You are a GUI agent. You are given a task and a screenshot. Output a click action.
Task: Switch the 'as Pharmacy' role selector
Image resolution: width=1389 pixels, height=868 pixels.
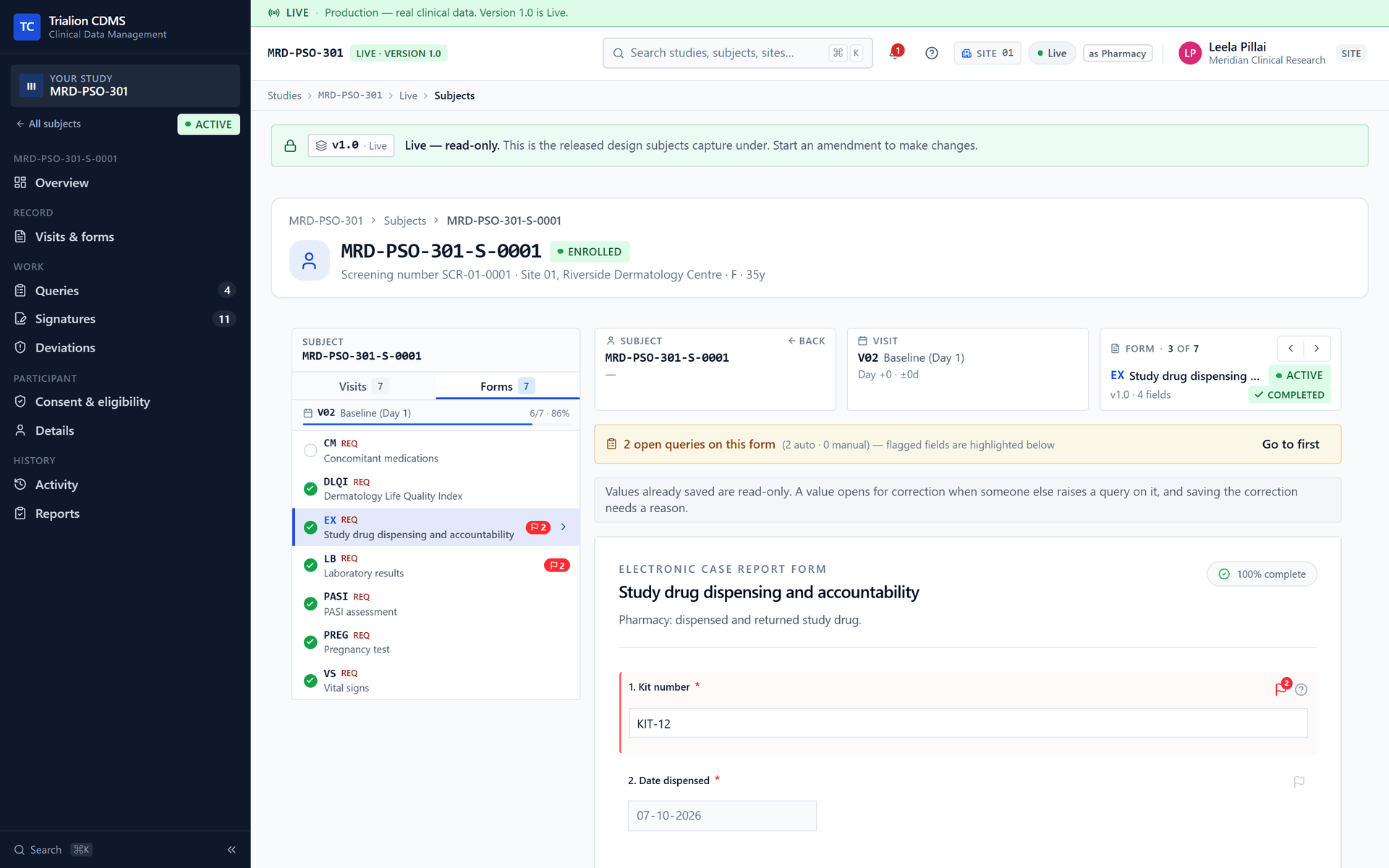tap(1117, 54)
